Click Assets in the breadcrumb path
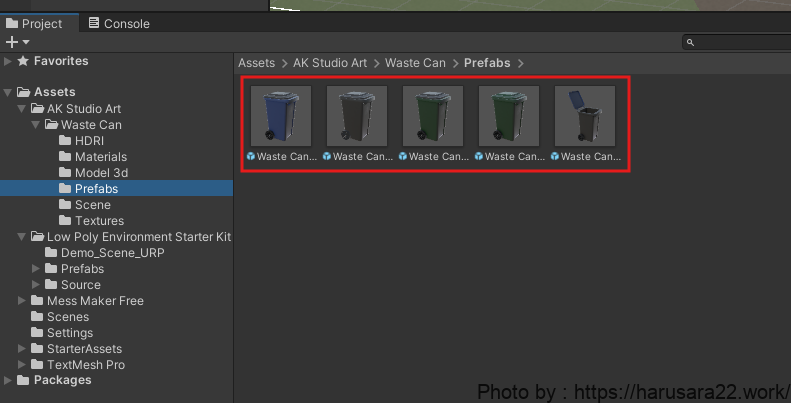The height and width of the screenshot is (403, 791). pyautogui.click(x=256, y=63)
